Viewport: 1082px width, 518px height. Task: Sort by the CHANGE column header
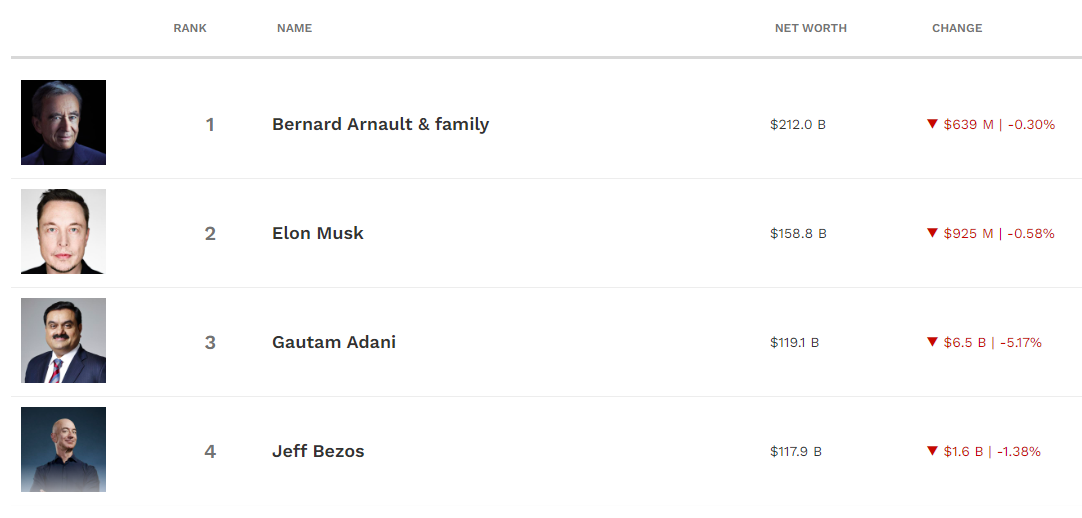coord(957,28)
